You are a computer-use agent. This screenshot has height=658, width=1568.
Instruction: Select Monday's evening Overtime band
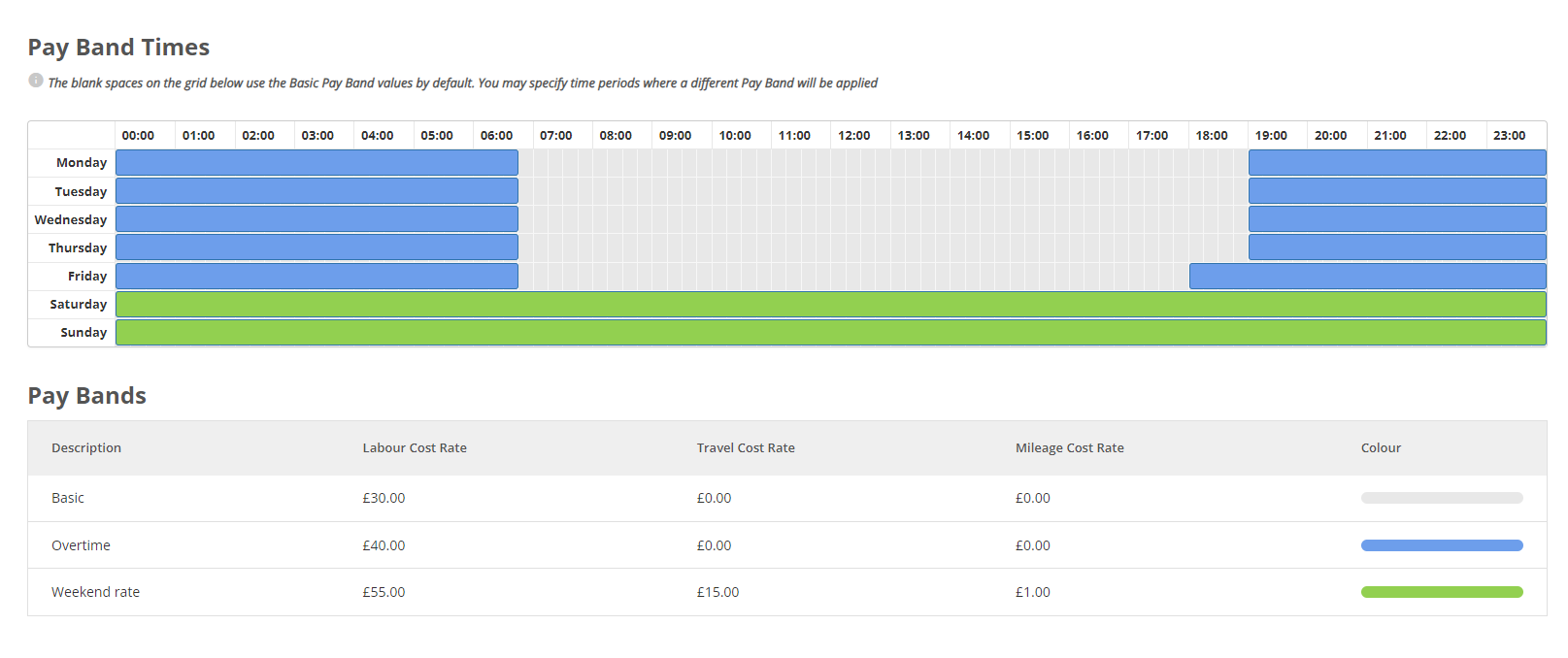click(1397, 163)
